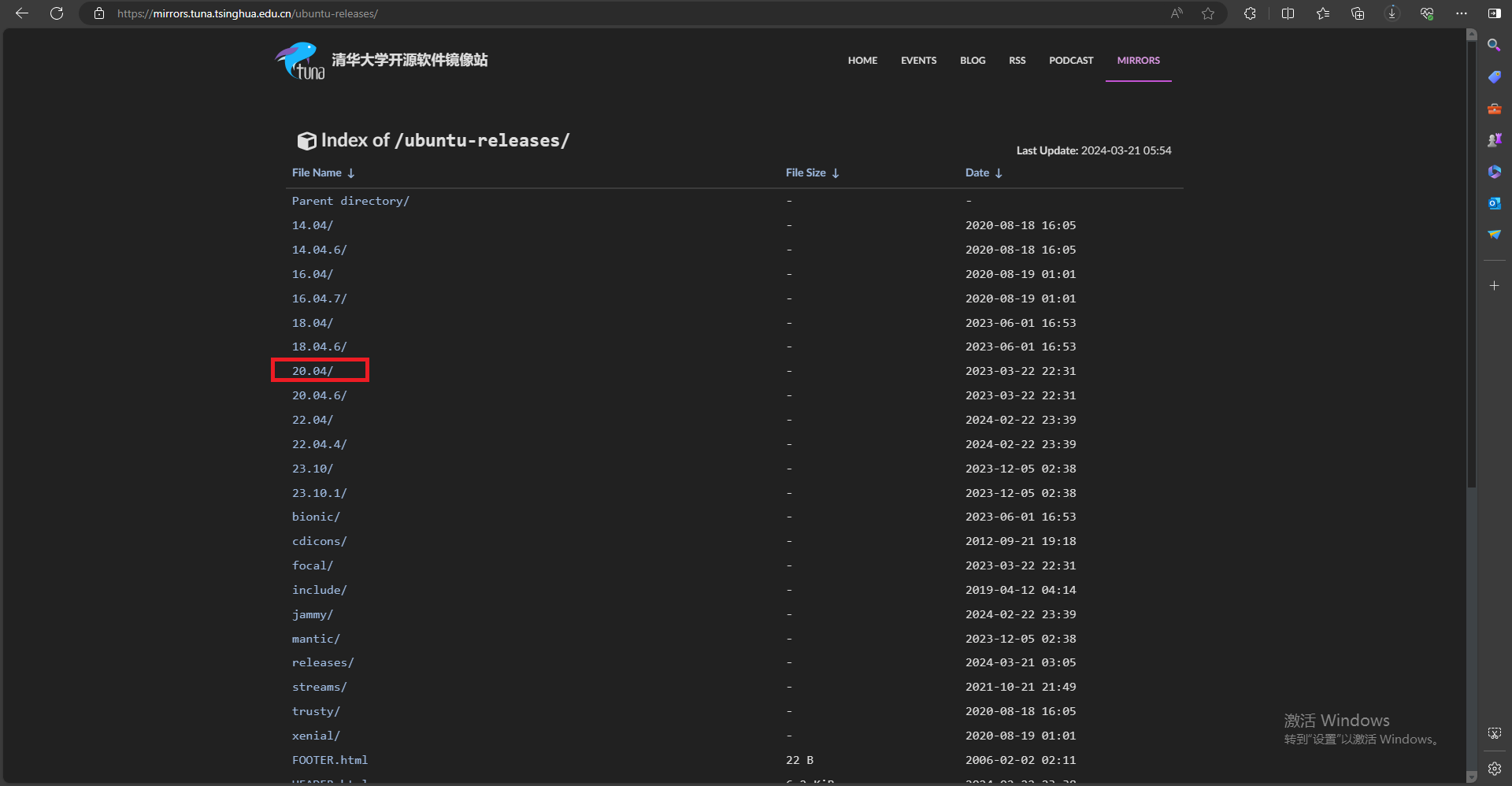Open the HOME navigation item

point(862,61)
